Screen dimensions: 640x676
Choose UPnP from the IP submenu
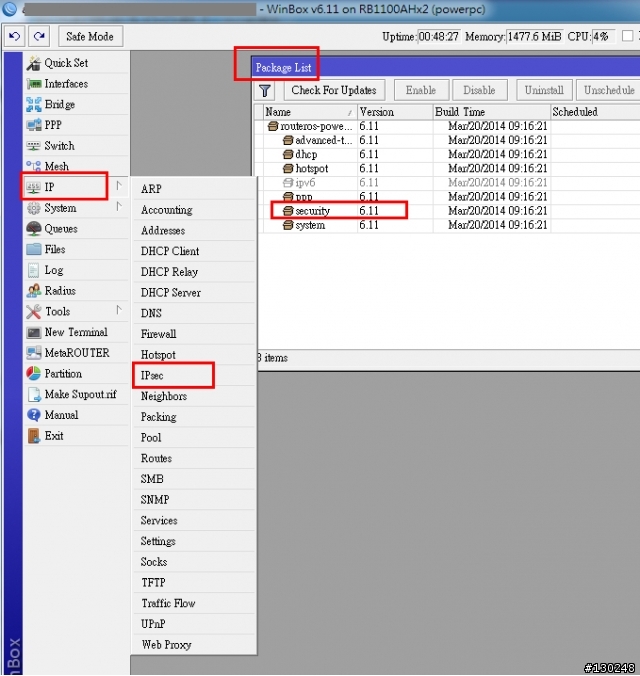pyautogui.click(x=194, y=624)
